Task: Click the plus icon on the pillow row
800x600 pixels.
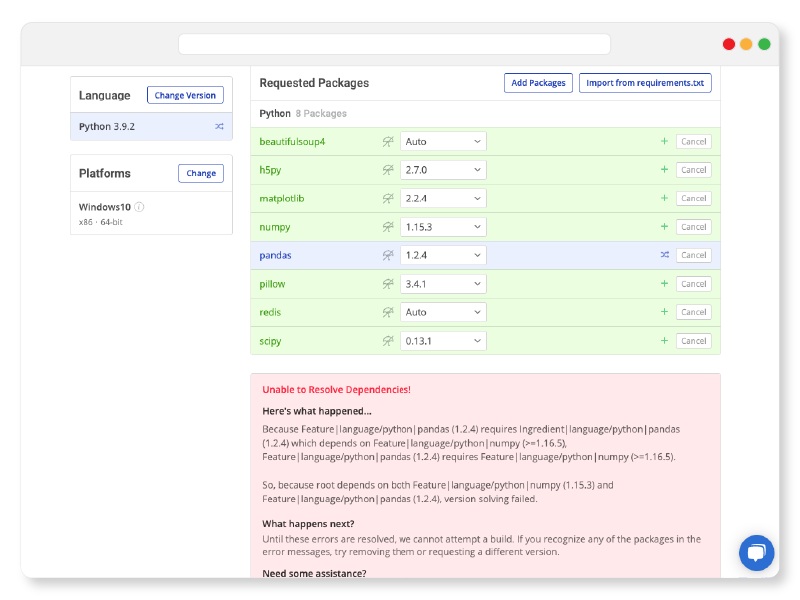Action: click(x=663, y=283)
